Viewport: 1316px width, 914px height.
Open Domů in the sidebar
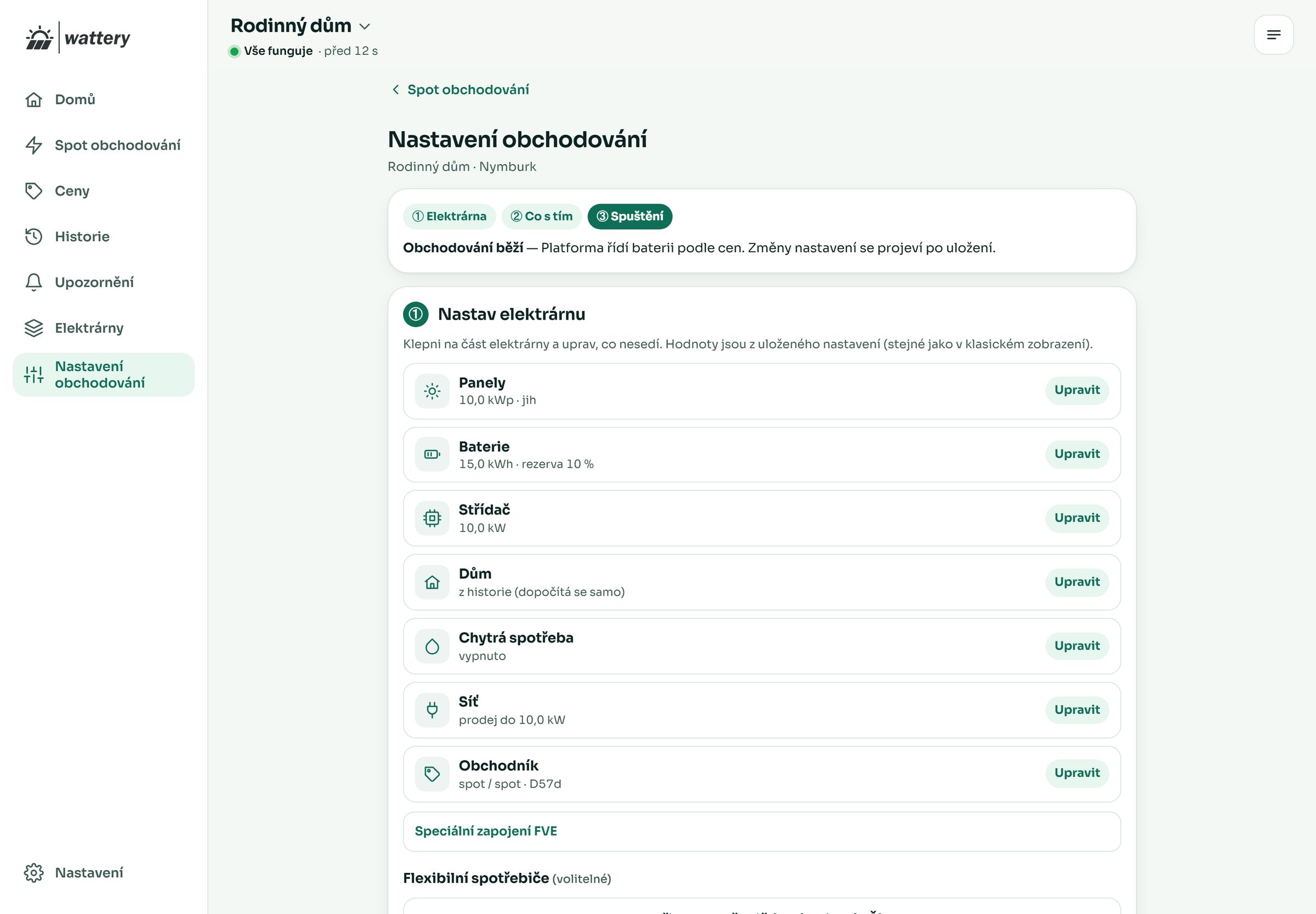pos(104,100)
